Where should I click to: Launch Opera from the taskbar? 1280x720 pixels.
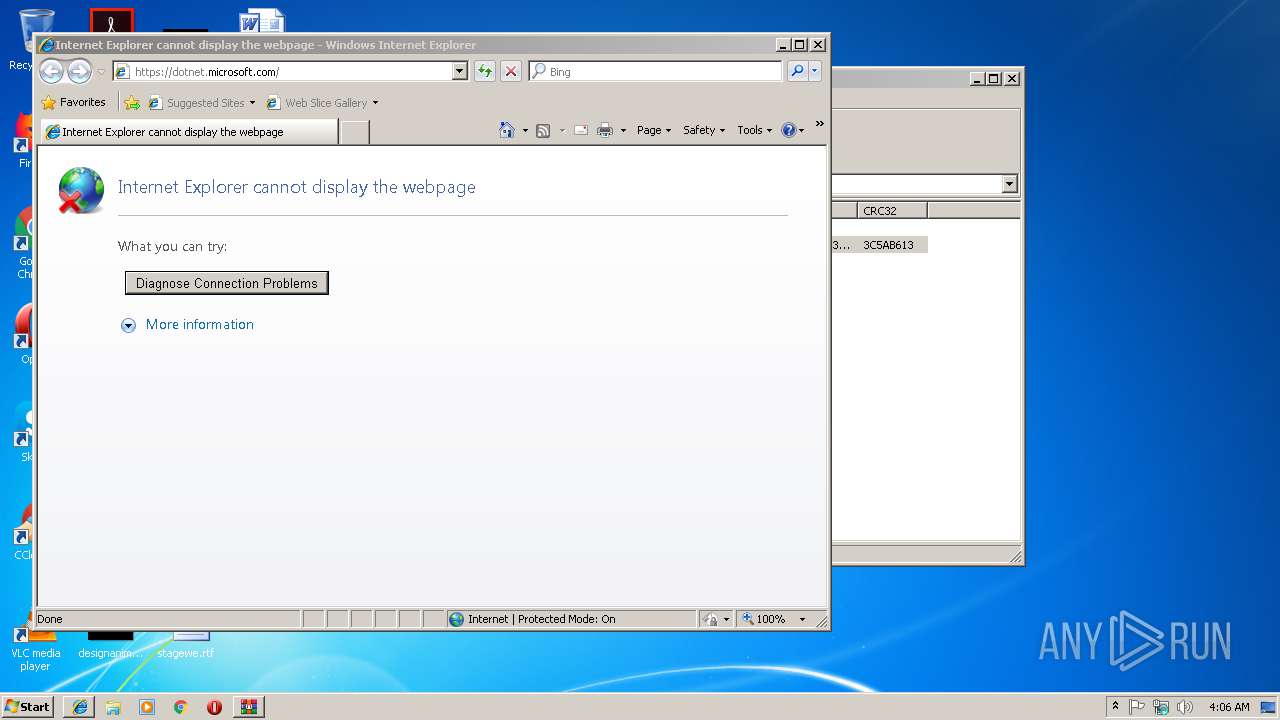(x=214, y=707)
